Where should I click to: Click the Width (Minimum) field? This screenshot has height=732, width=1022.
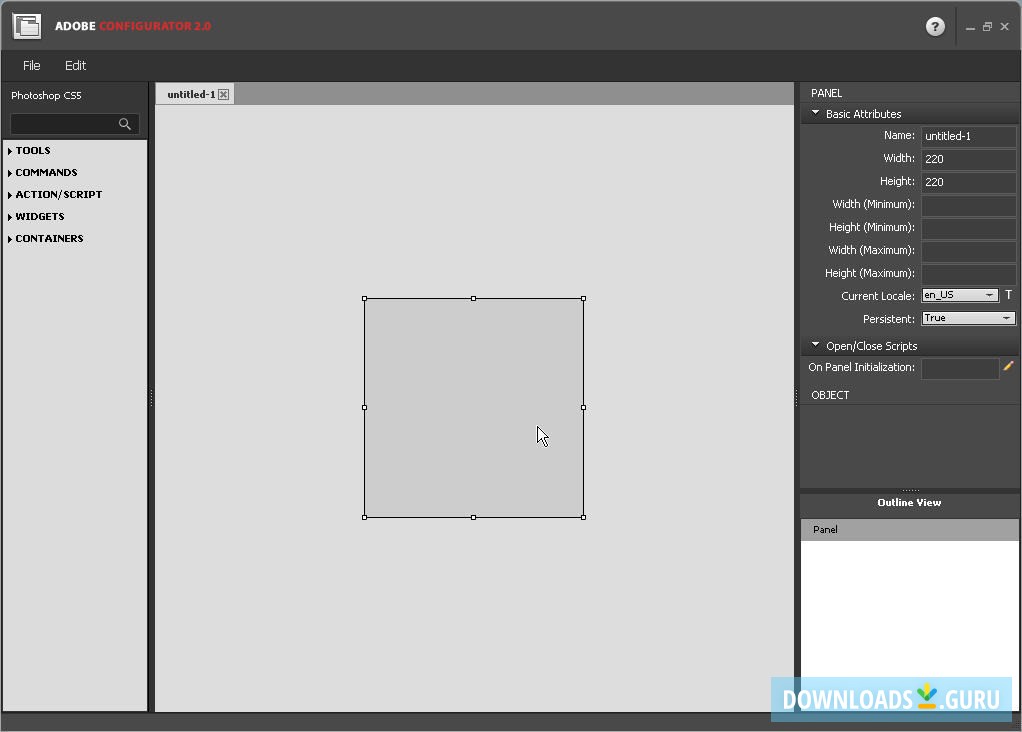[x=968, y=205]
